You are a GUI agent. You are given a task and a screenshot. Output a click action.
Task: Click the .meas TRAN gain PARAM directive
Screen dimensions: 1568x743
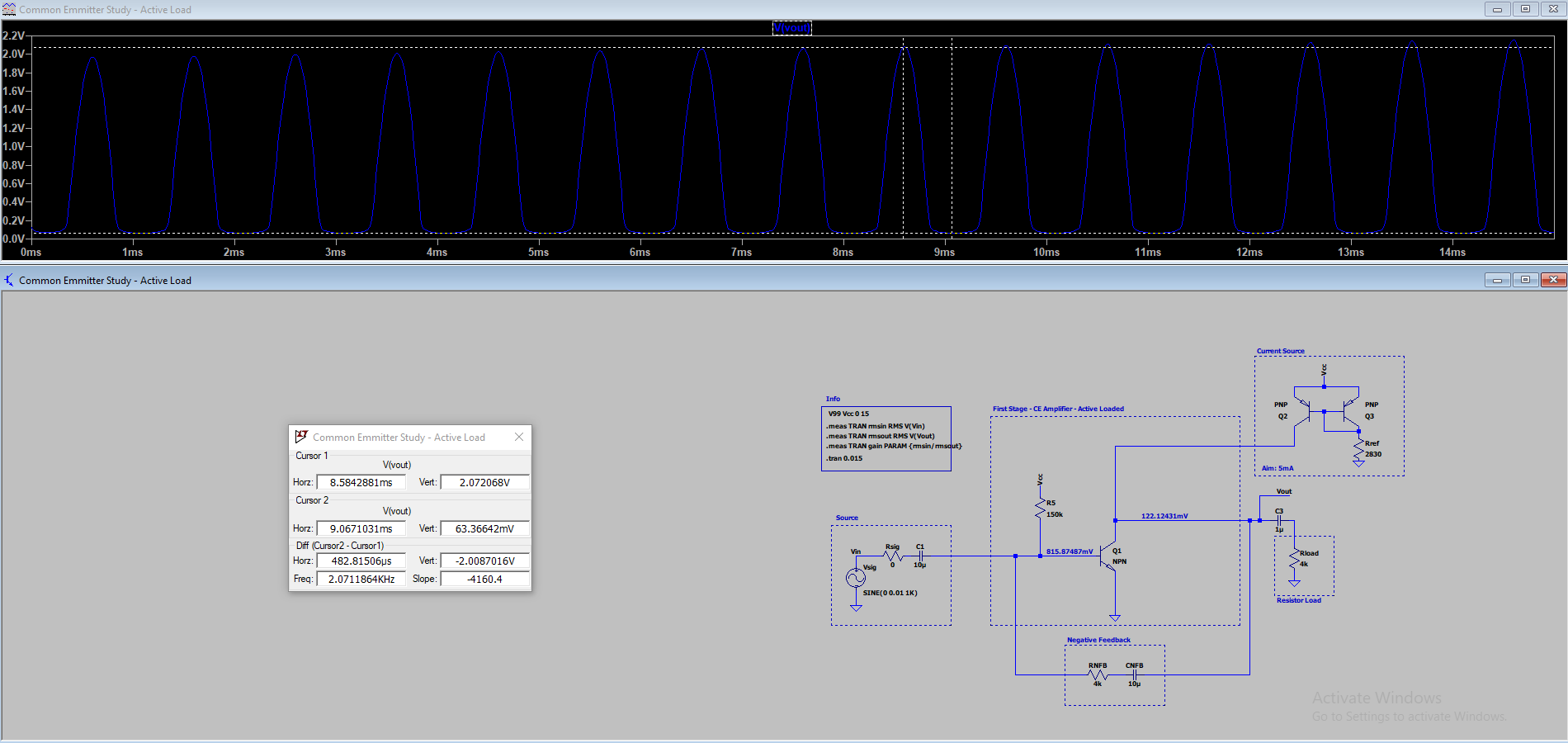tap(894, 446)
